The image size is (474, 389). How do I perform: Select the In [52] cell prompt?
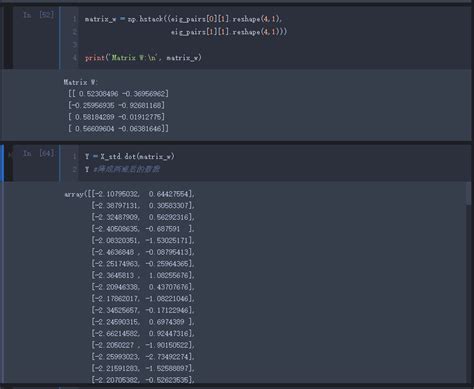click(38, 15)
